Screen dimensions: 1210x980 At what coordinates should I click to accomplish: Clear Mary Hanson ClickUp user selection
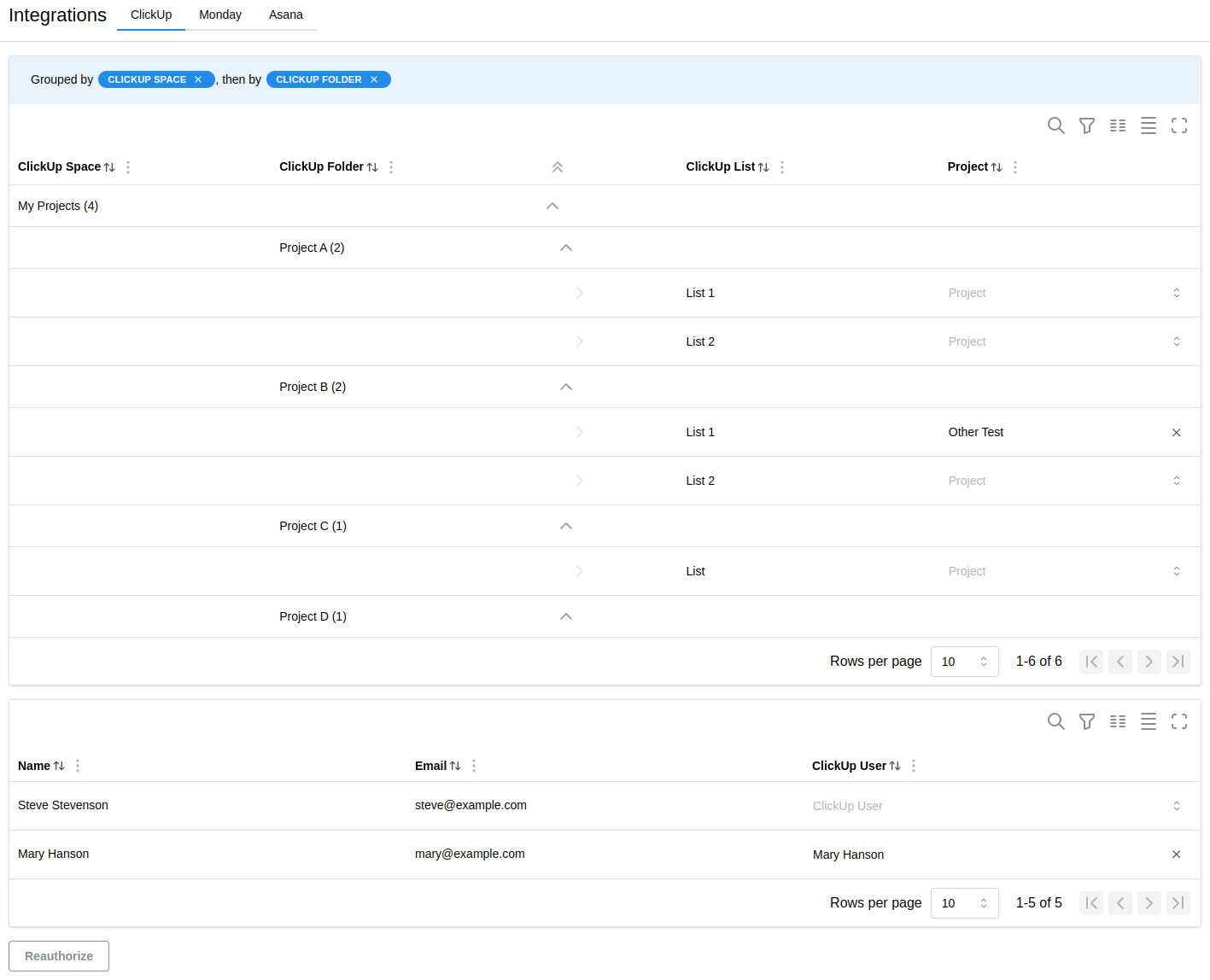coord(1177,855)
